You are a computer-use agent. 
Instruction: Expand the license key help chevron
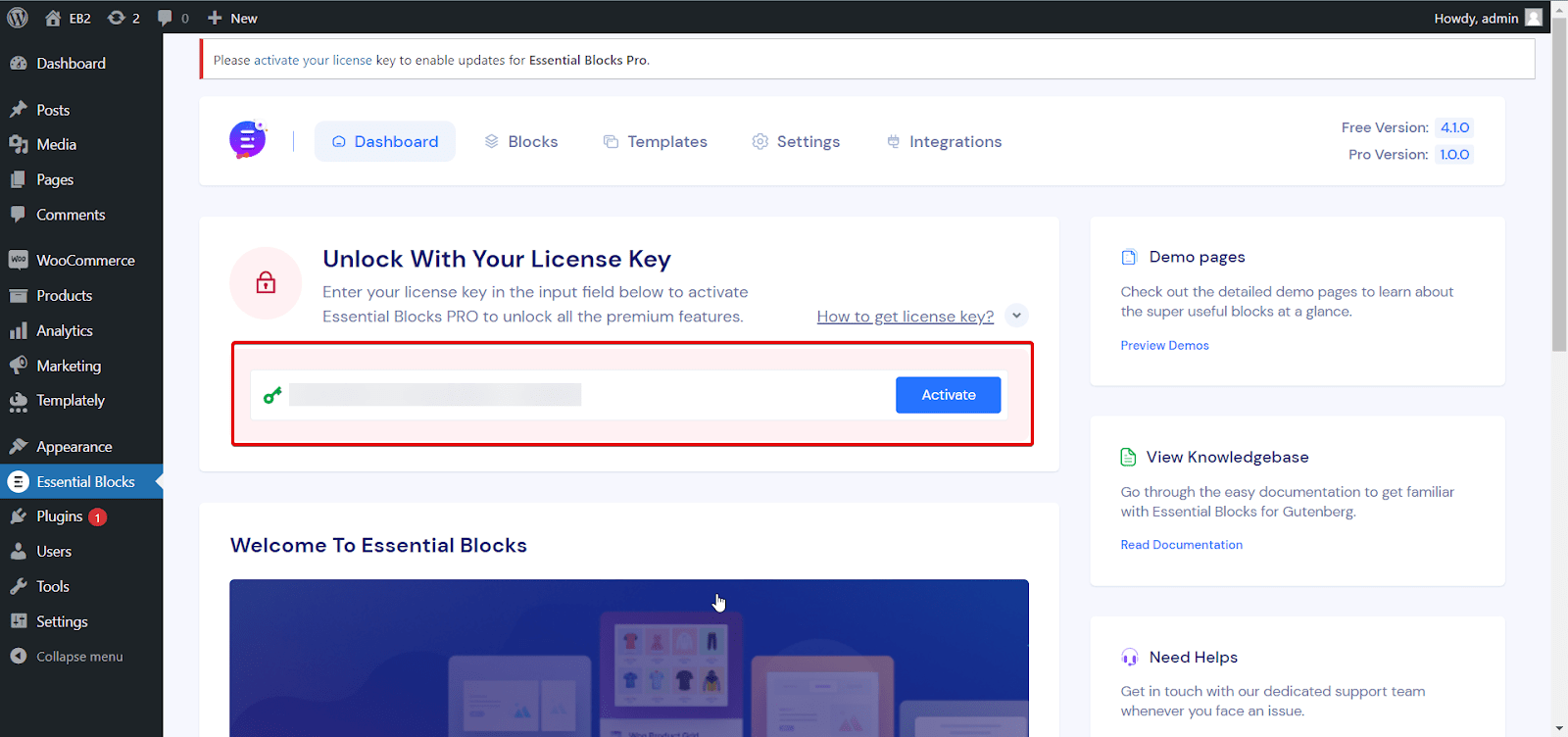[x=1016, y=316]
